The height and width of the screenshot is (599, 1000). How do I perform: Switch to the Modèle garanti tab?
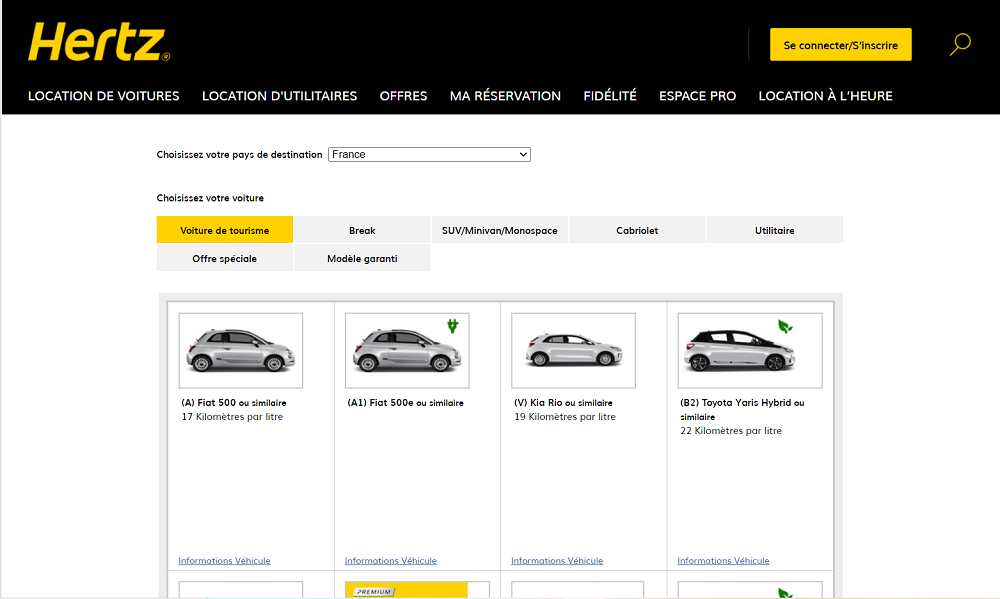362,258
